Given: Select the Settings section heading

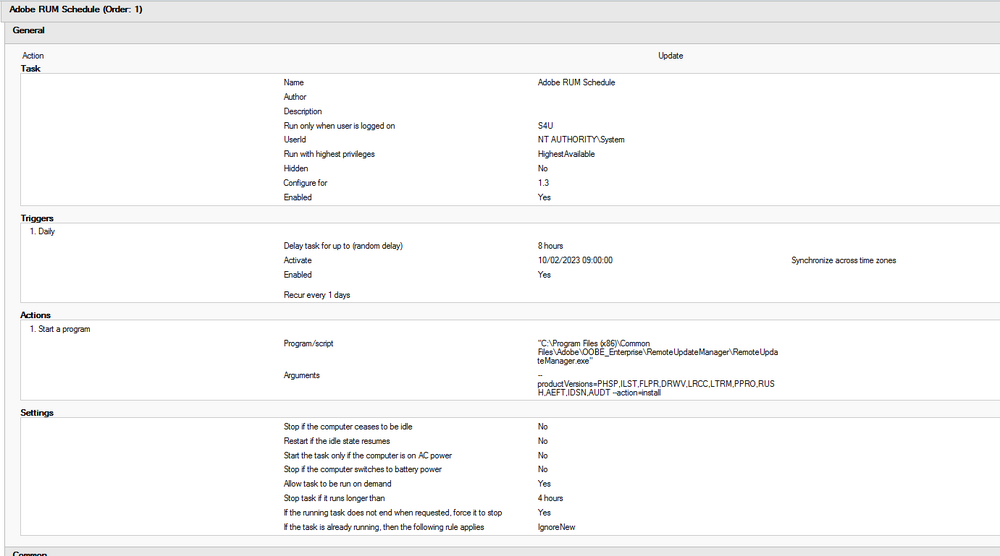Looking at the screenshot, I should click(x=37, y=413).
